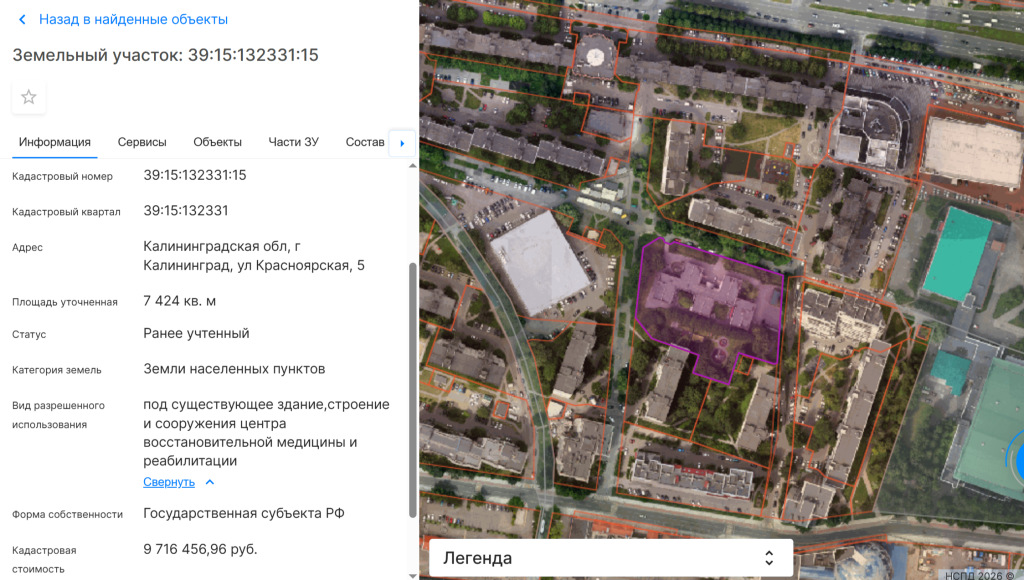Click the 'НСПД 2026 ©' map attribution

[979, 574]
